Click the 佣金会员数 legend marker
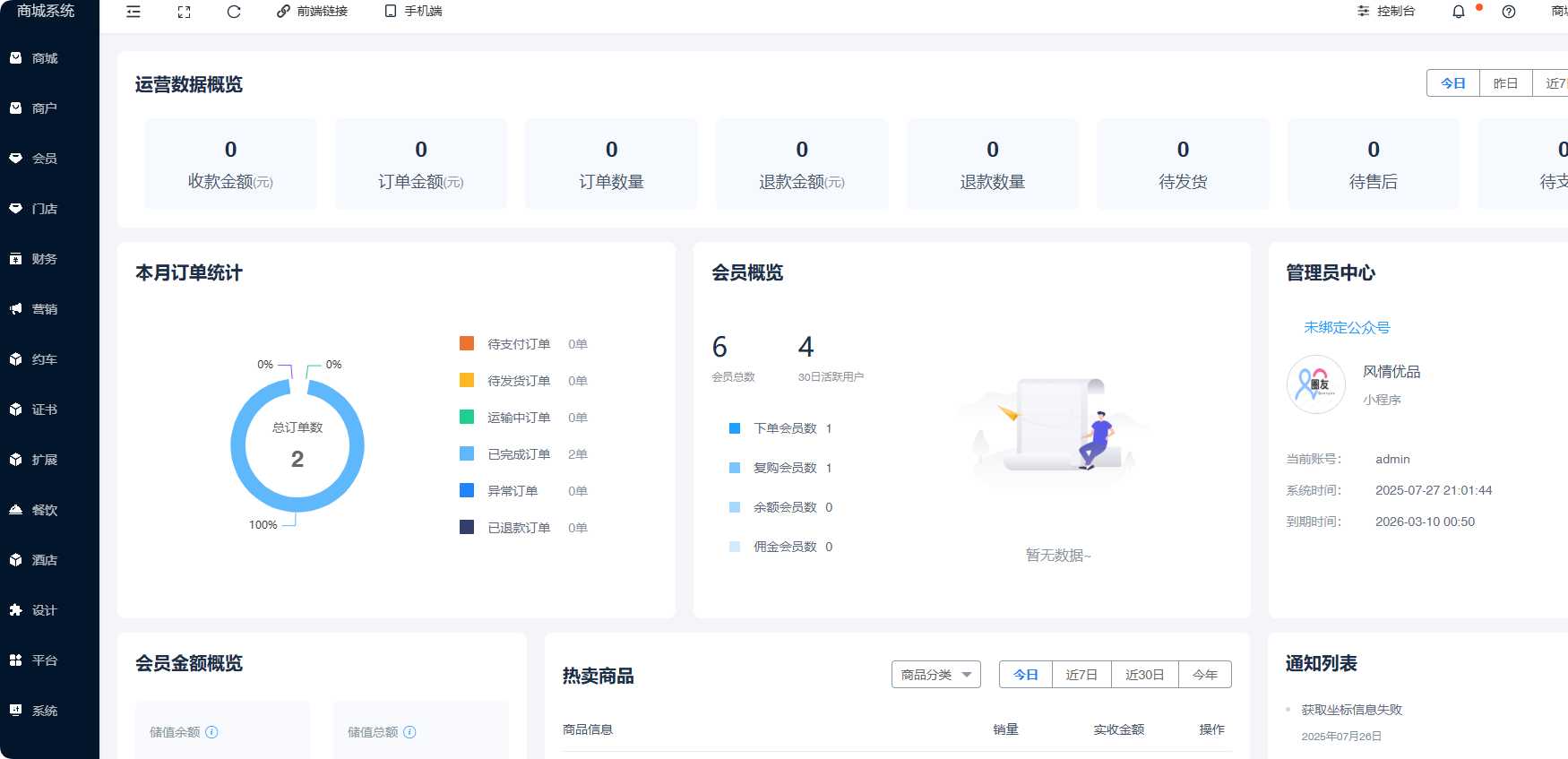 [x=735, y=547]
